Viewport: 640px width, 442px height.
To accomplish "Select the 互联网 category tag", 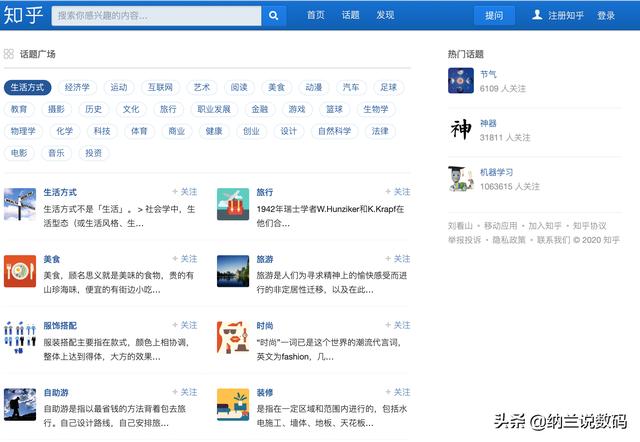I will (x=160, y=87).
